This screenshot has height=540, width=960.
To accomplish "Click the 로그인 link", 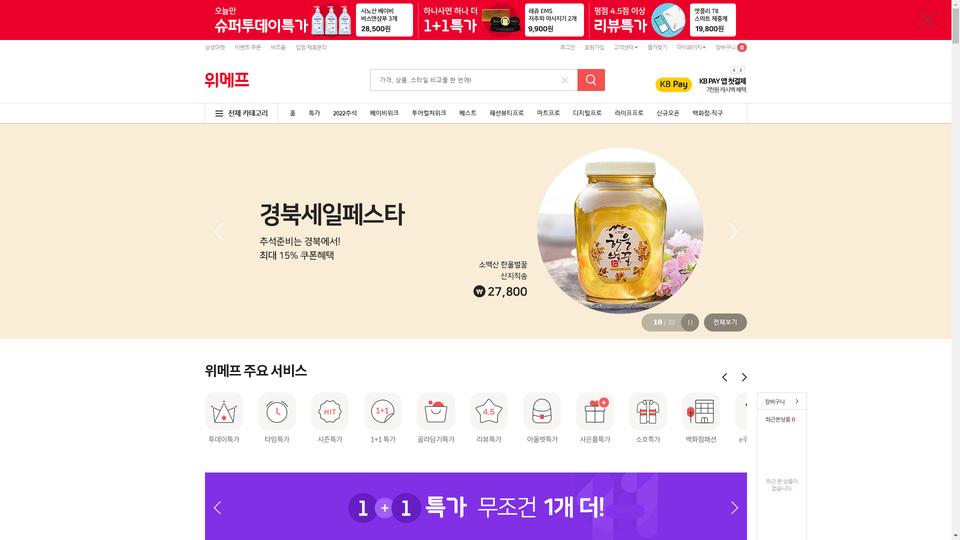I will tap(568, 47).
